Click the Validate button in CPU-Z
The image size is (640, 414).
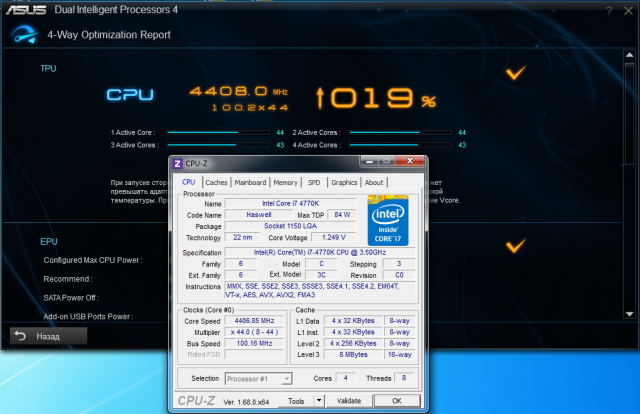349,401
